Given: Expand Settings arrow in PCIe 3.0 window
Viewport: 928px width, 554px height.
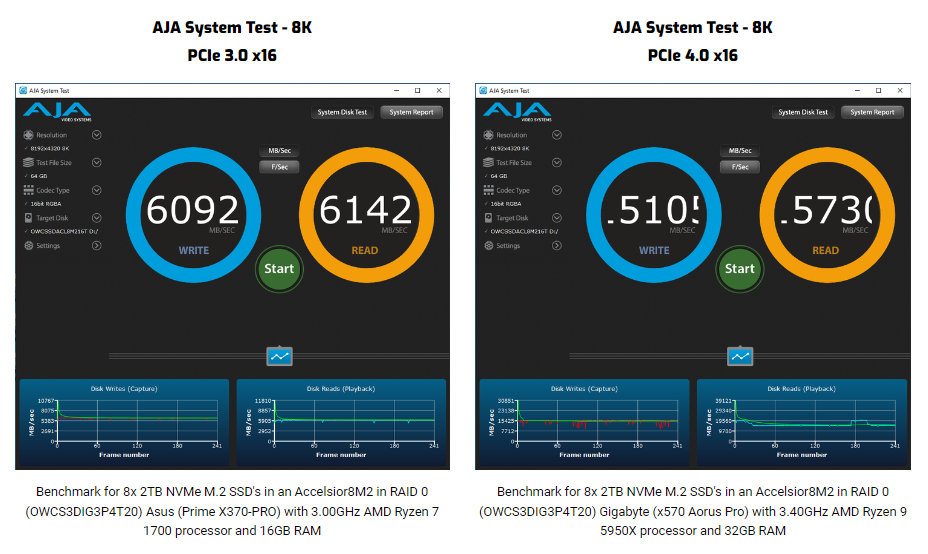Looking at the screenshot, I should pos(96,246).
